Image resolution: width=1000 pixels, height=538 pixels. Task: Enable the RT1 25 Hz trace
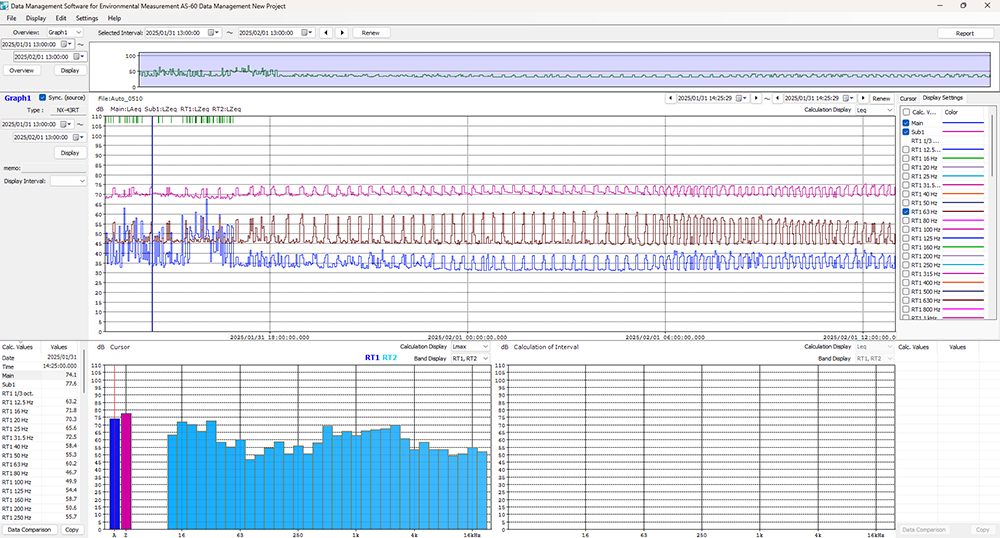(906, 177)
